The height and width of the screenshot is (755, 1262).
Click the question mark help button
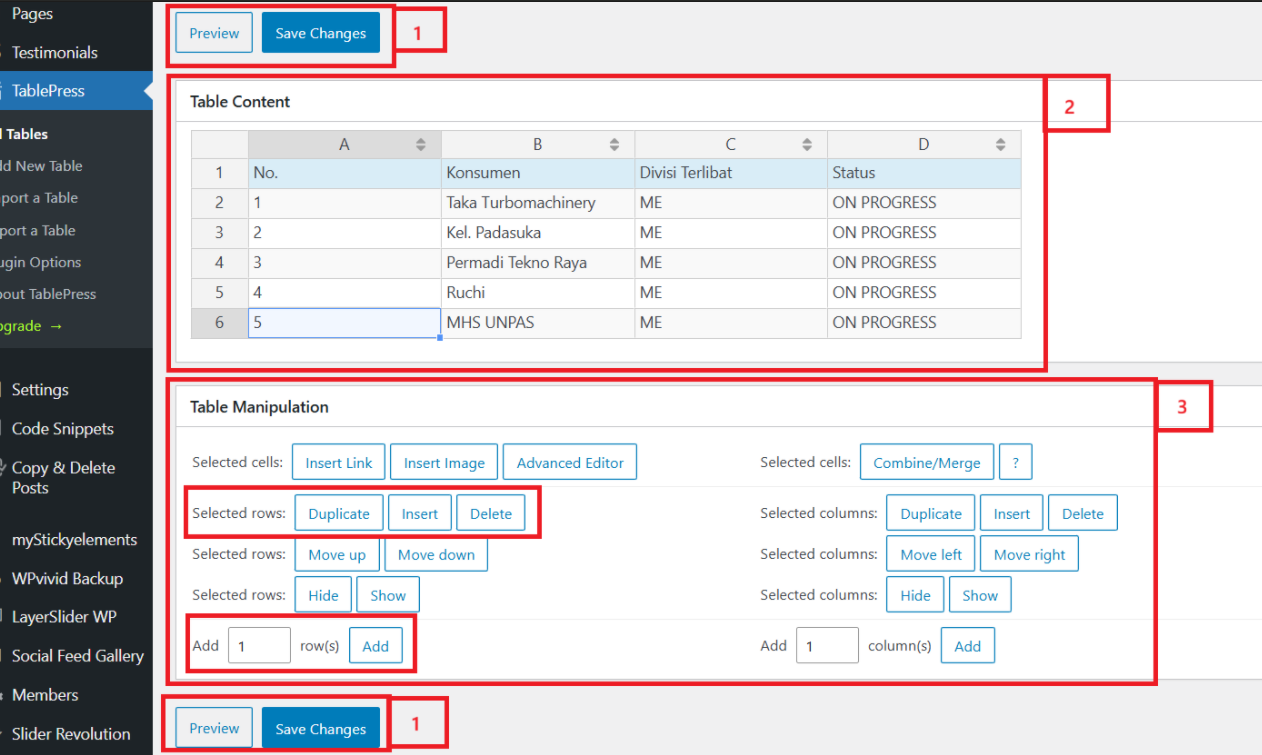point(1015,463)
